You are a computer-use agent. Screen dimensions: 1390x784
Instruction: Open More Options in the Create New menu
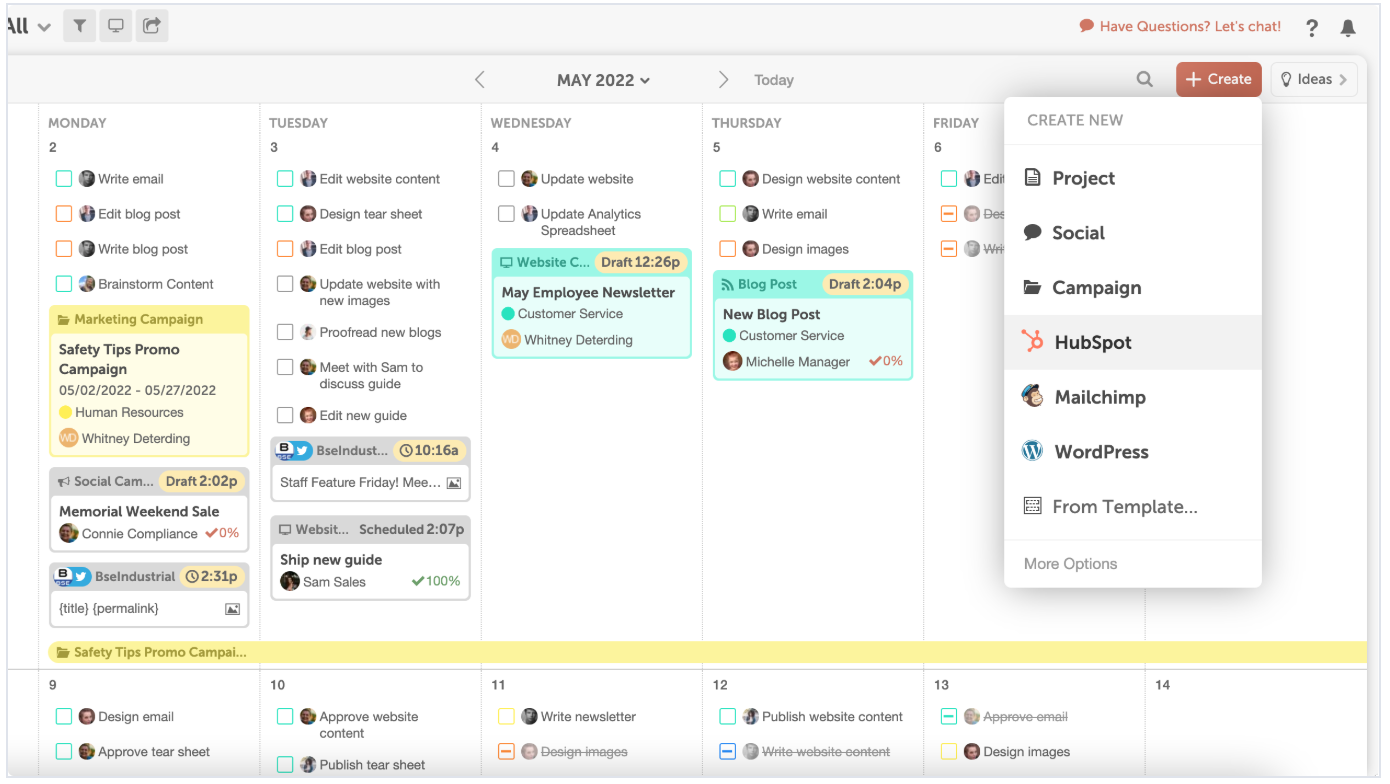click(1070, 563)
